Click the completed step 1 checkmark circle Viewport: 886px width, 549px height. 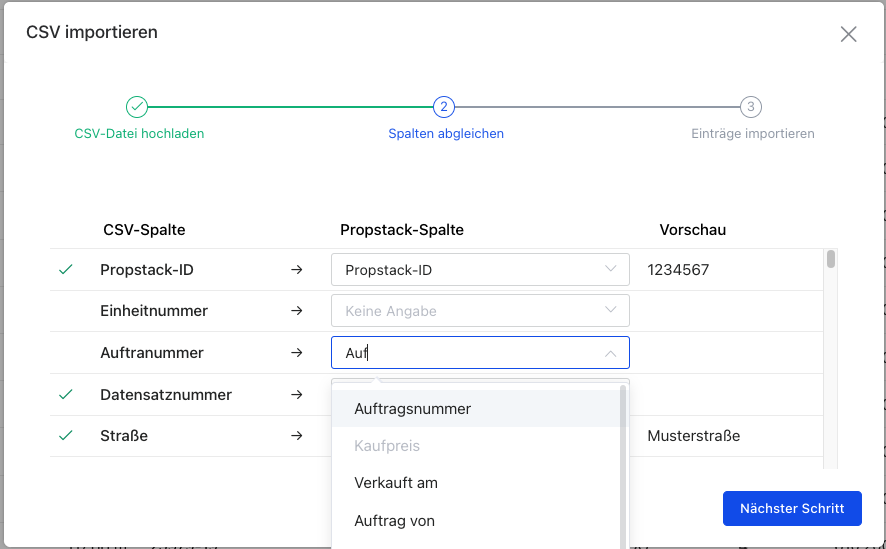[x=137, y=107]
